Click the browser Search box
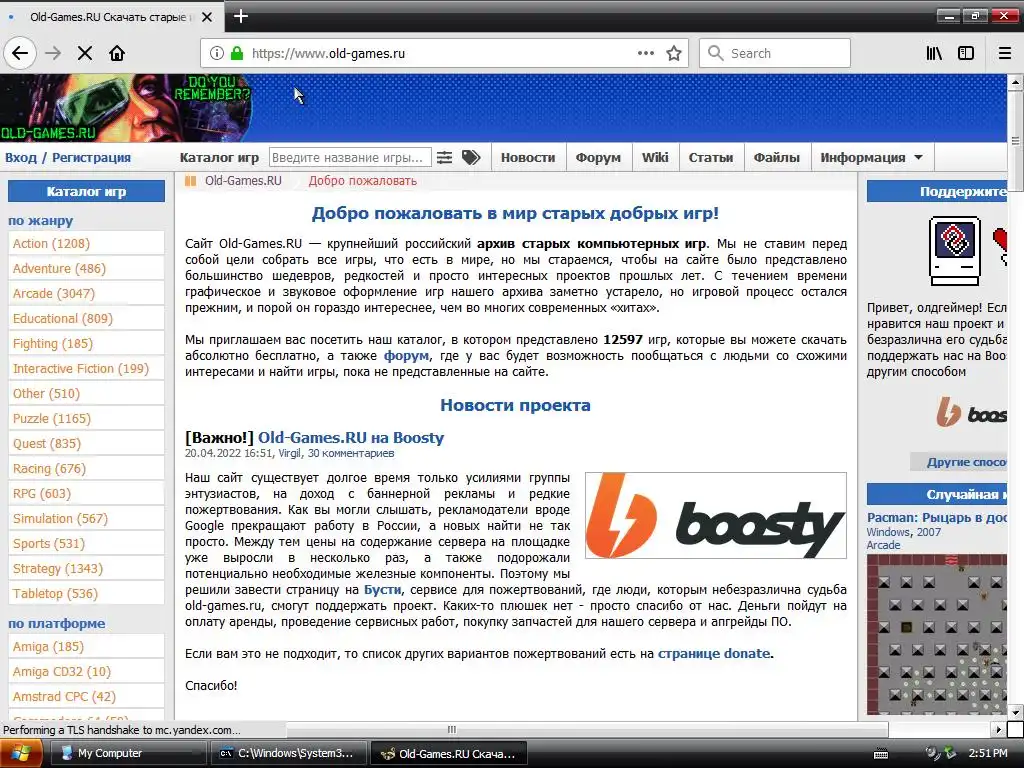1024x768 pixels. tap(775, 53)
